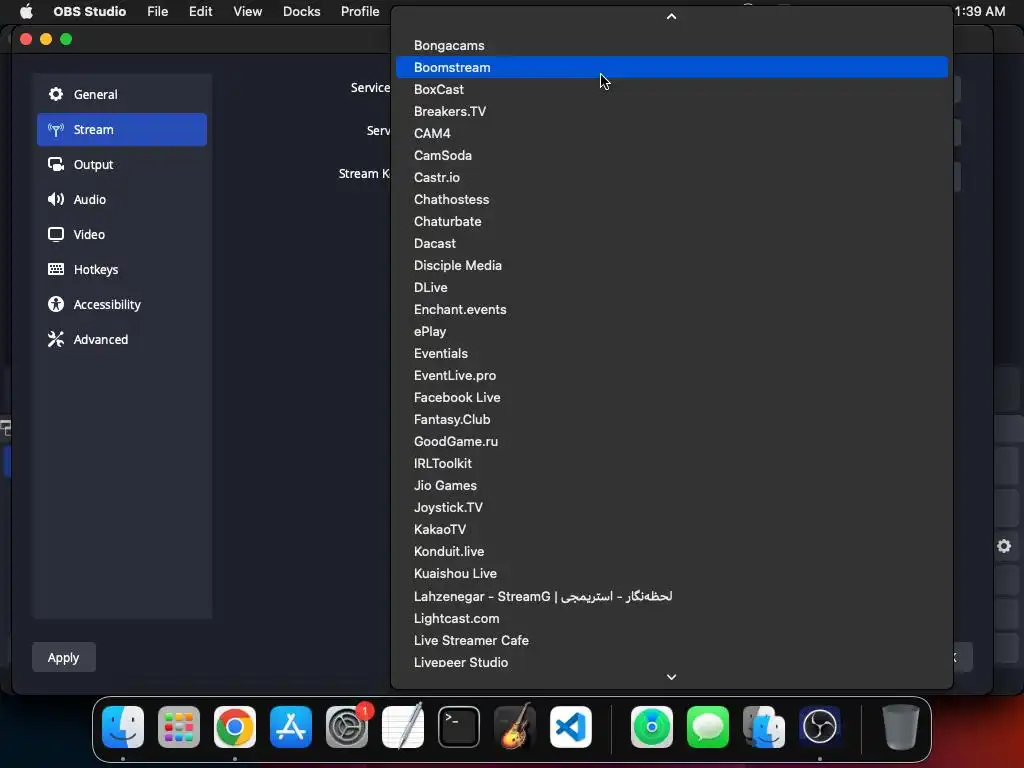Select Jio Games as the service

(x=672, y=485)
